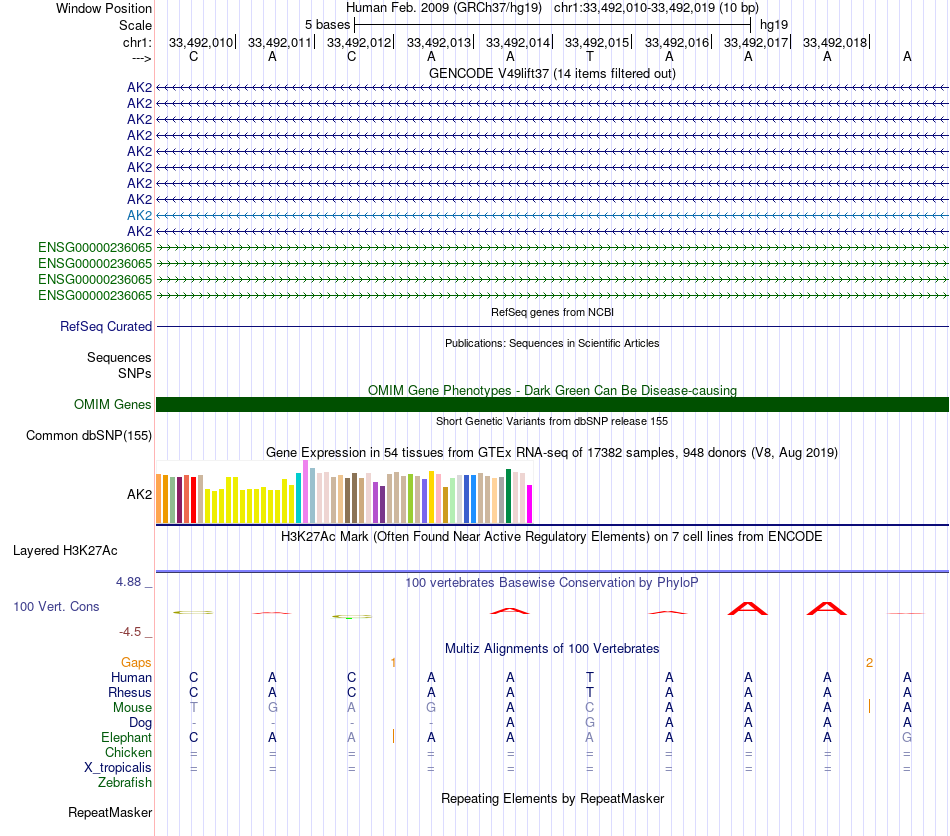The width and height of the screenshot is (950, 836).
Task: Click the PhyloP minimum value -4.5
Action: (x=130, y=632)
